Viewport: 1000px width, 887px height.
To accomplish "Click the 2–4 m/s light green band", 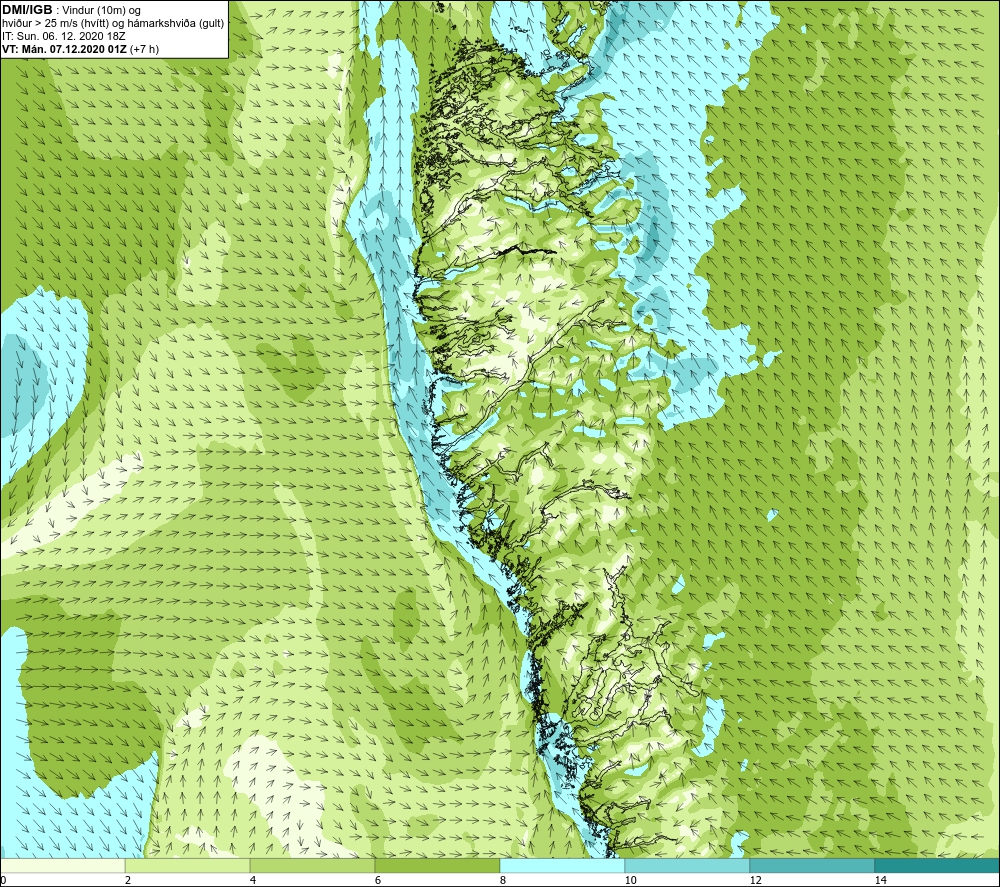I will [x=188, y=865].
